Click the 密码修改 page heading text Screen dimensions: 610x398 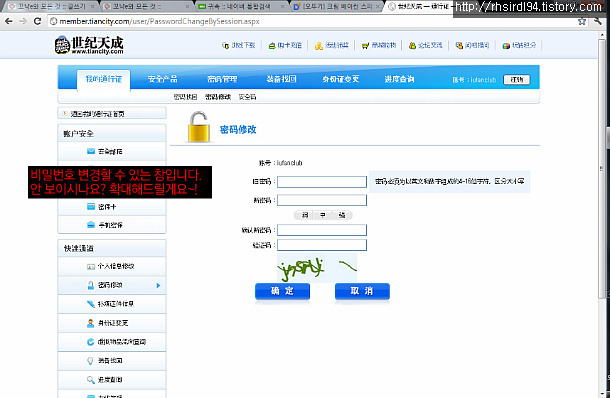[x=238, y=130]
